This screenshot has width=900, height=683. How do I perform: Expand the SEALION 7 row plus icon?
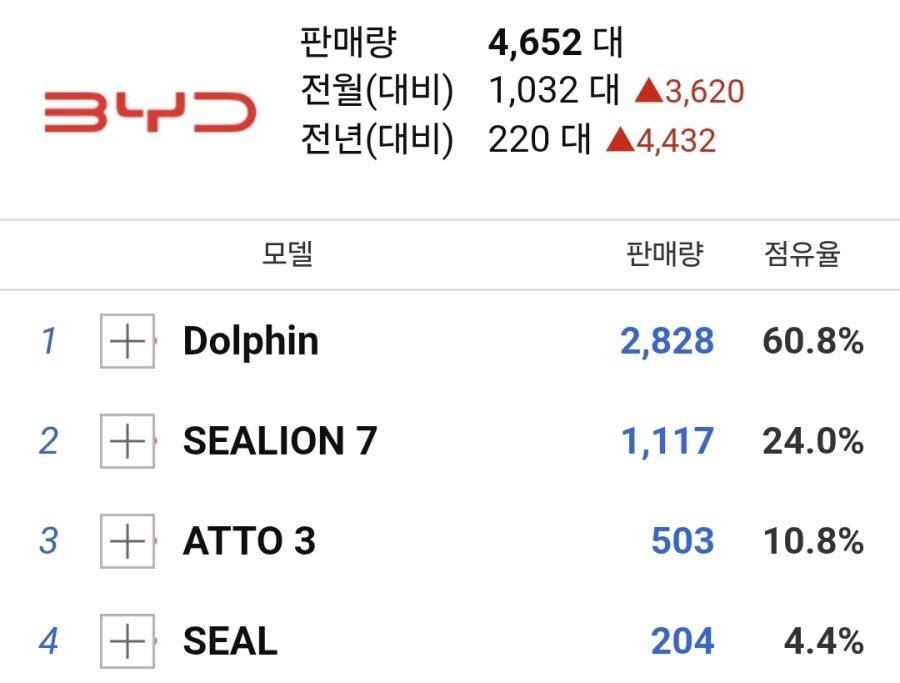(x=127, y=441)
